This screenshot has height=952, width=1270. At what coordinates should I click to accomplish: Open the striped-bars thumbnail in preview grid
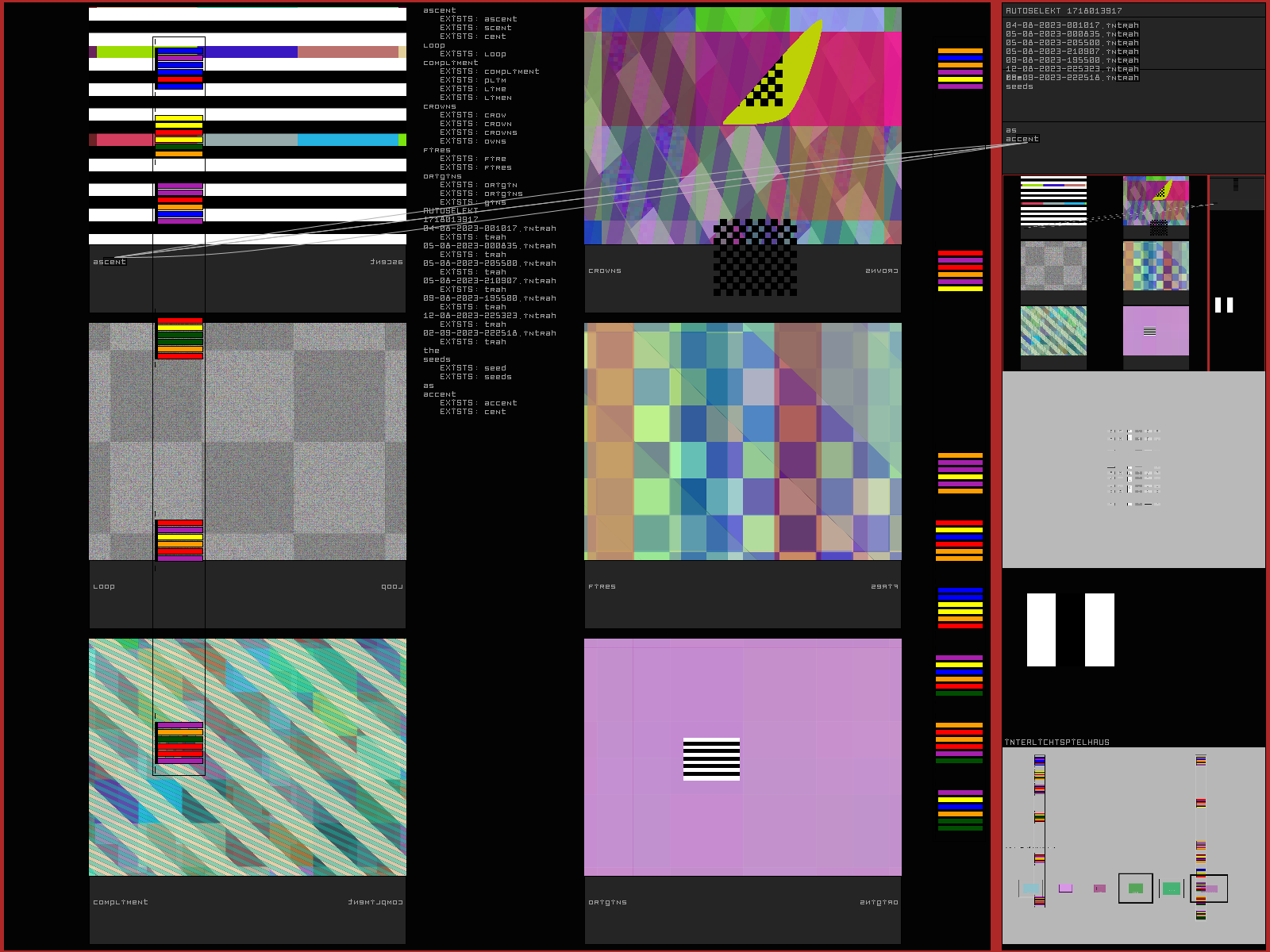(x=1053, y=202)
